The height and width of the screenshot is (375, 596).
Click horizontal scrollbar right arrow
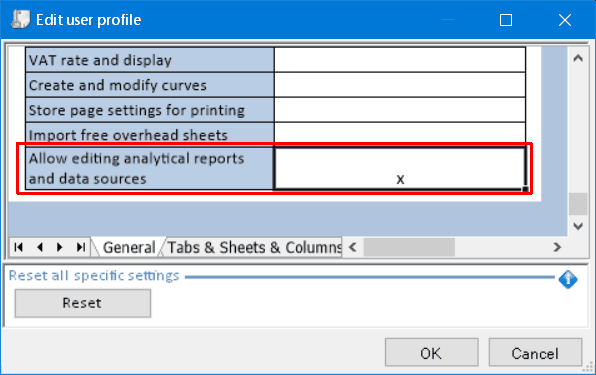point(557,247)
